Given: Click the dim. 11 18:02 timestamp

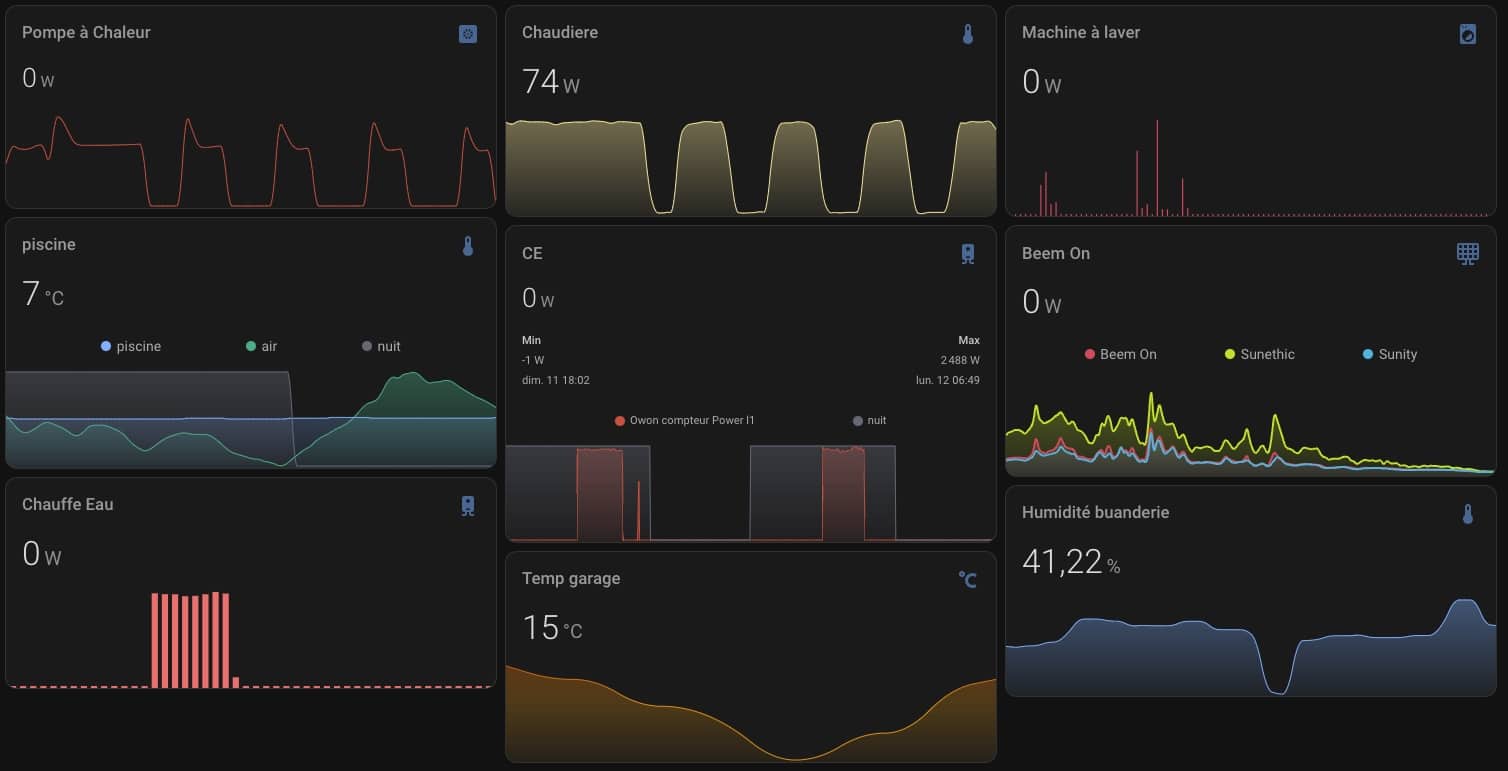Looking at the screenshot, I should pyautogui.click(x=556, y=380).
